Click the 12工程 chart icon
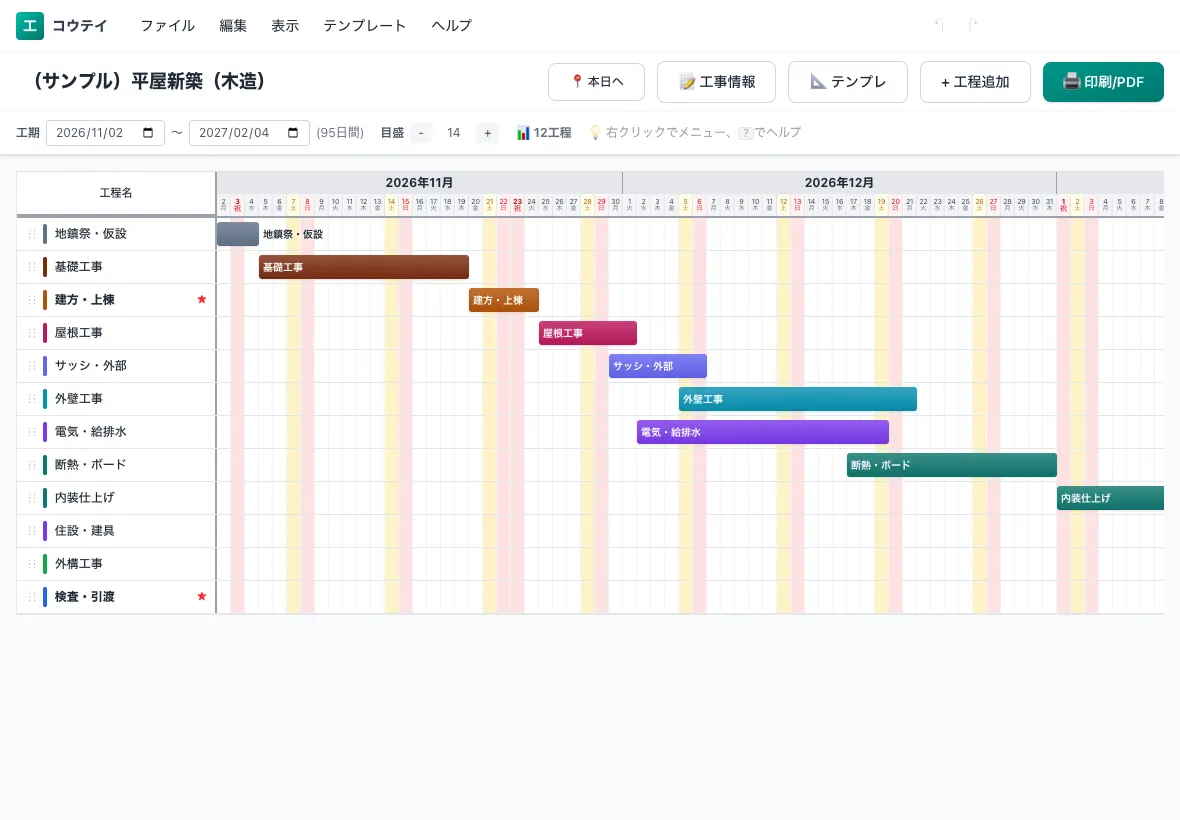The image size is (1180, 820). pyautogui.click(x=523, y=133)
